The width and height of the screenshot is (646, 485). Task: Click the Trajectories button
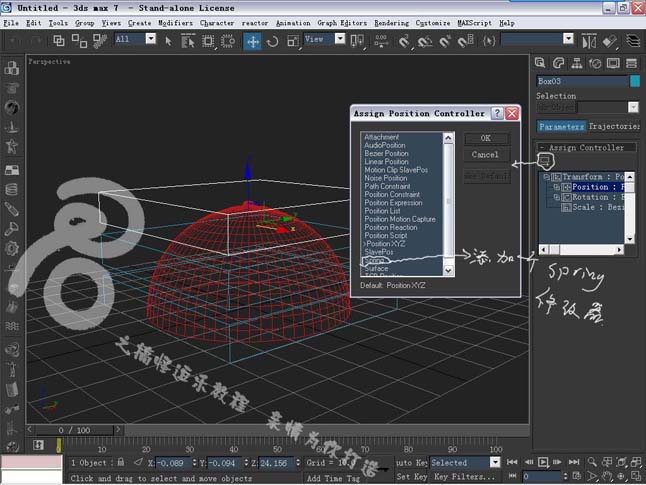pyautogui.click(x=614, y=127)
